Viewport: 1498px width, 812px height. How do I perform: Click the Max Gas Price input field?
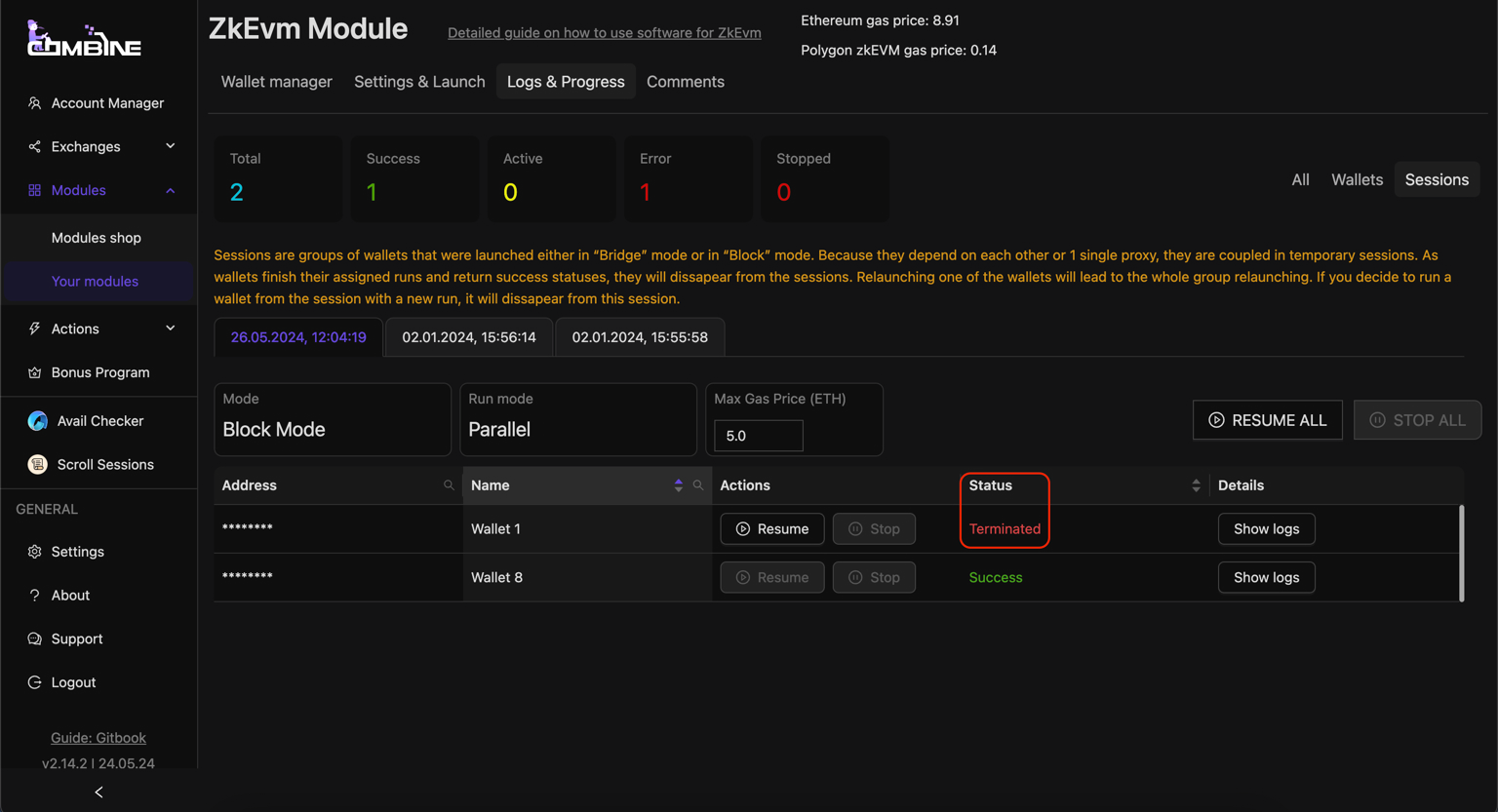pos(759,436)
